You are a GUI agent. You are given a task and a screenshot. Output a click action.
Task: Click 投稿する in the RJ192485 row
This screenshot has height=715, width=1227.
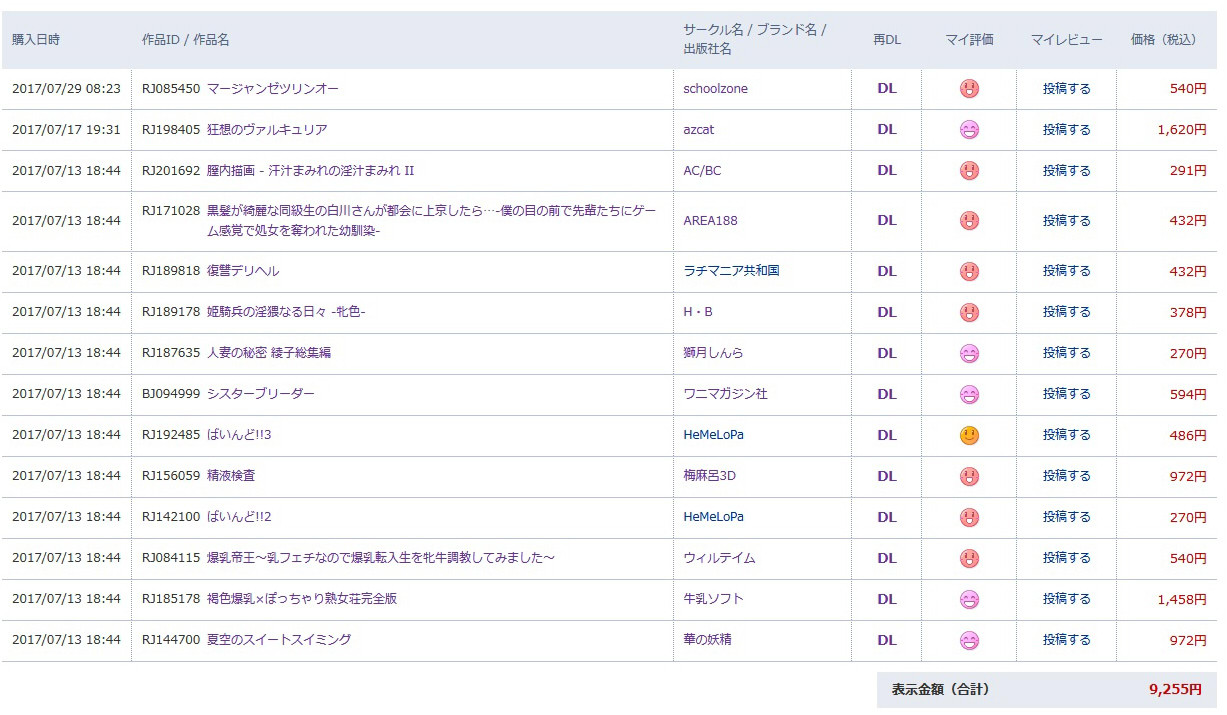coord(1067,434)
